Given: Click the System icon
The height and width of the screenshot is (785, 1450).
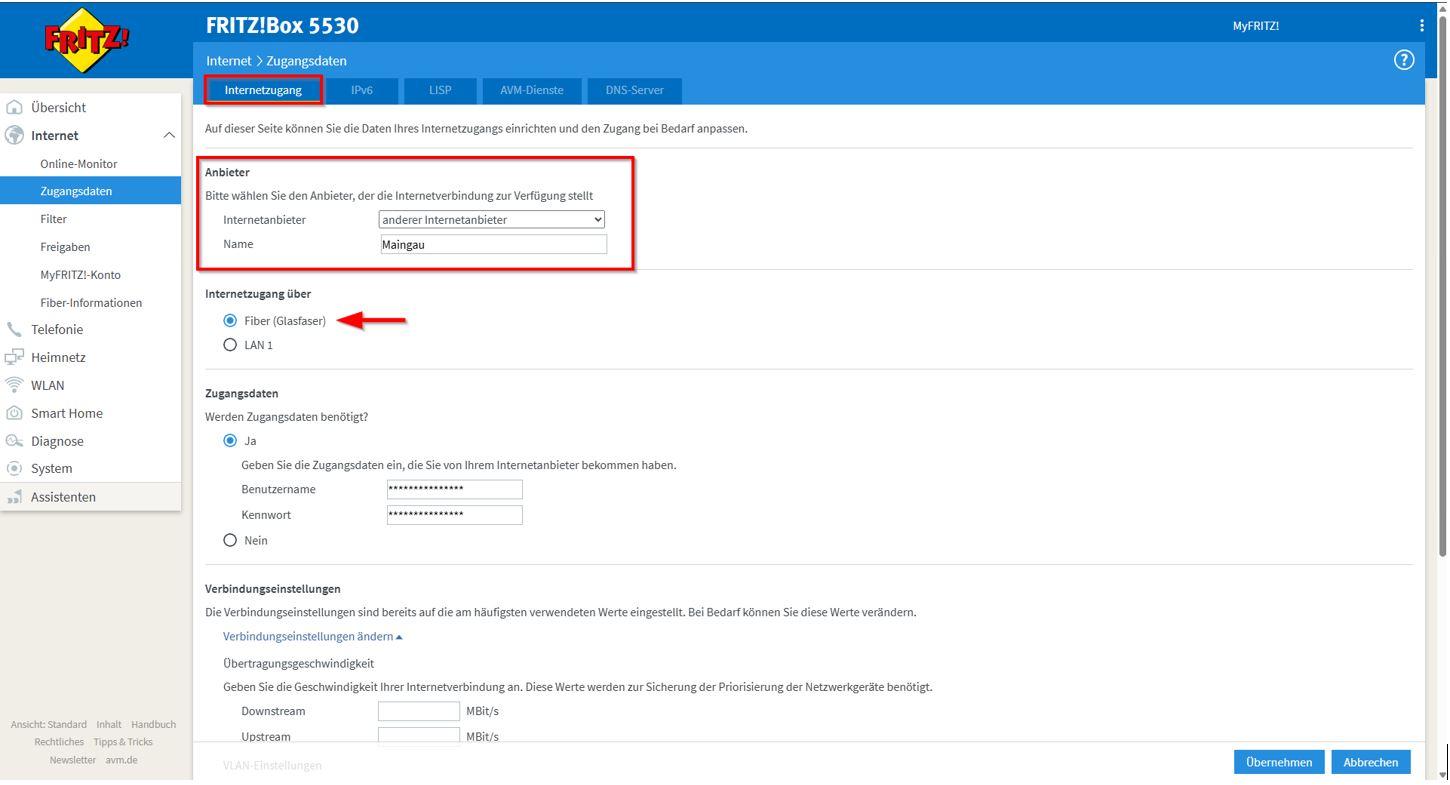Looking at the screenshot, I should click(x=14, y=468).
